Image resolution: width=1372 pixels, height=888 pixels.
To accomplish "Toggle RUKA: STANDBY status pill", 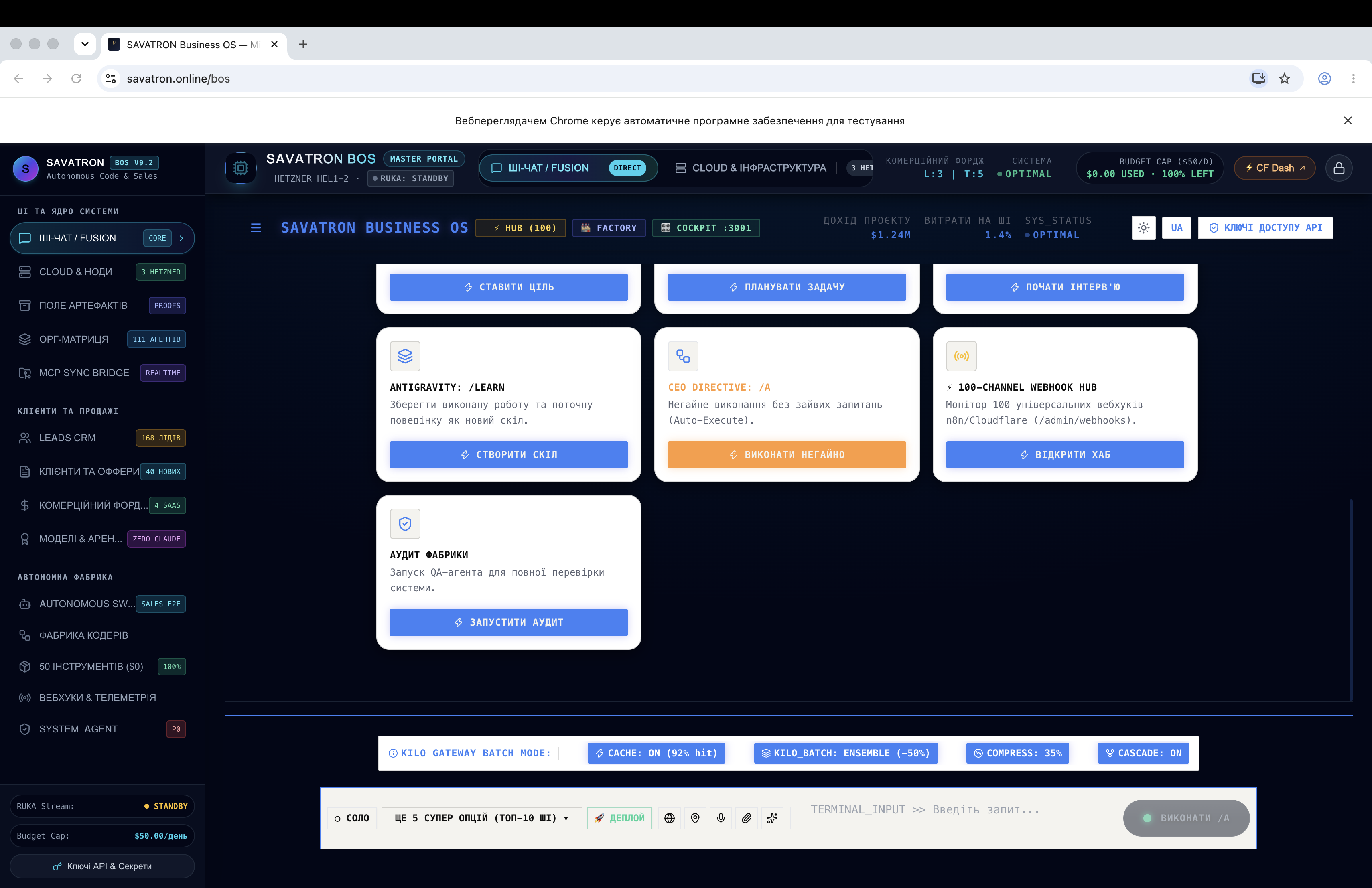I will (410, 178).
